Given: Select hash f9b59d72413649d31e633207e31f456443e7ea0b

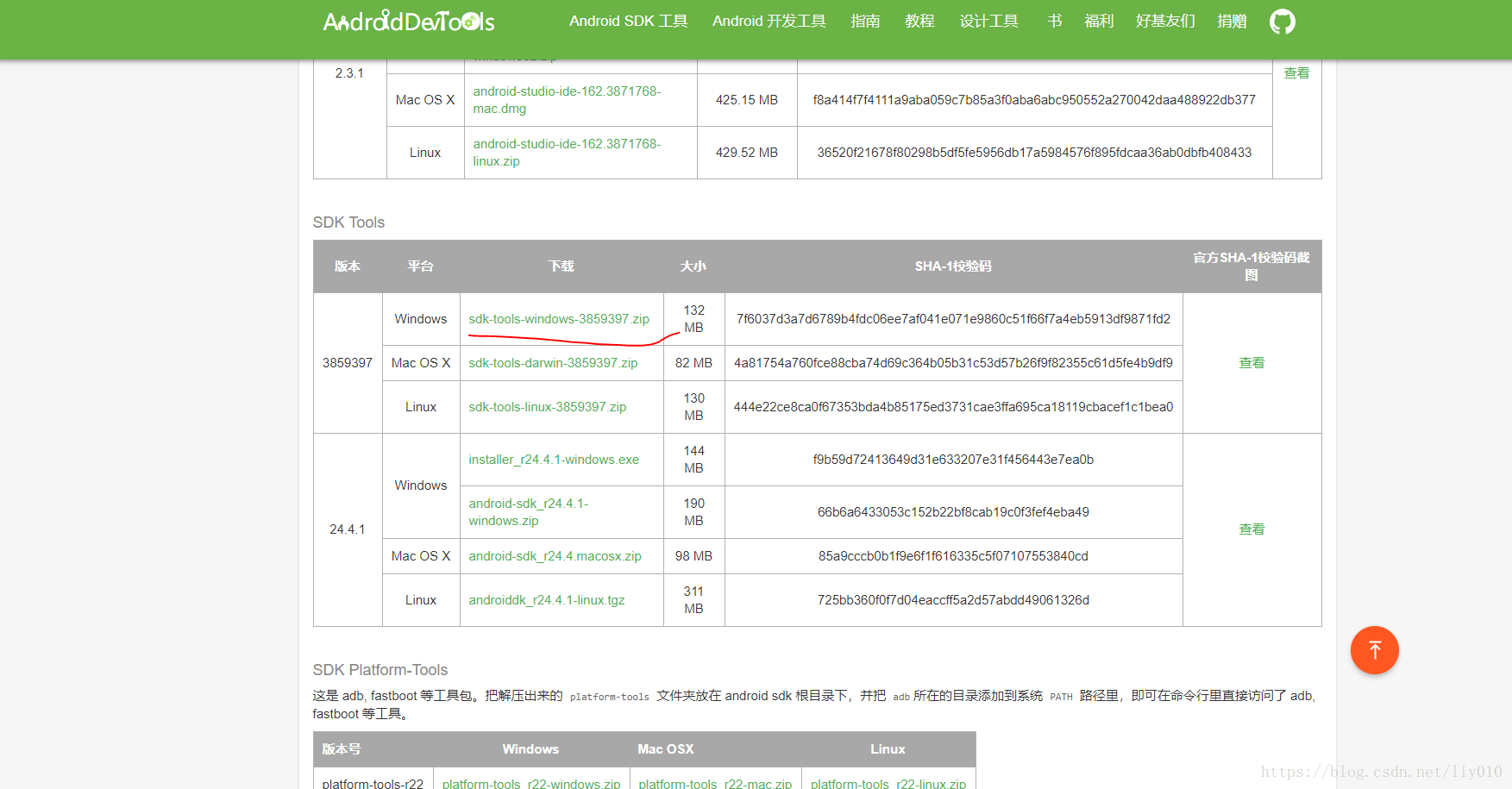Looking at the screenshot, I should tap(953, 460).
